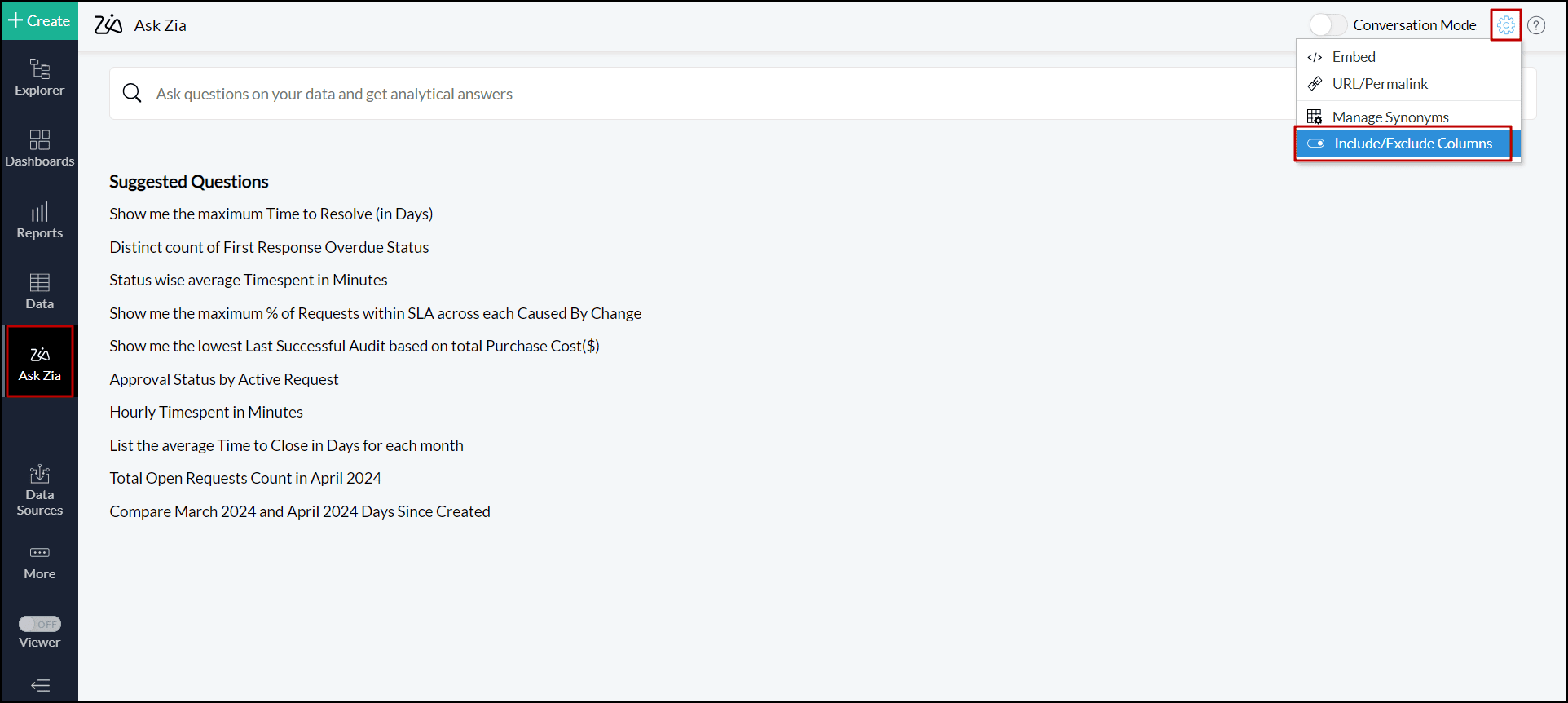The image size is (1568, 703).
Task: Go to Dashboards in the sidebar
Action: (x=39, y=148)
